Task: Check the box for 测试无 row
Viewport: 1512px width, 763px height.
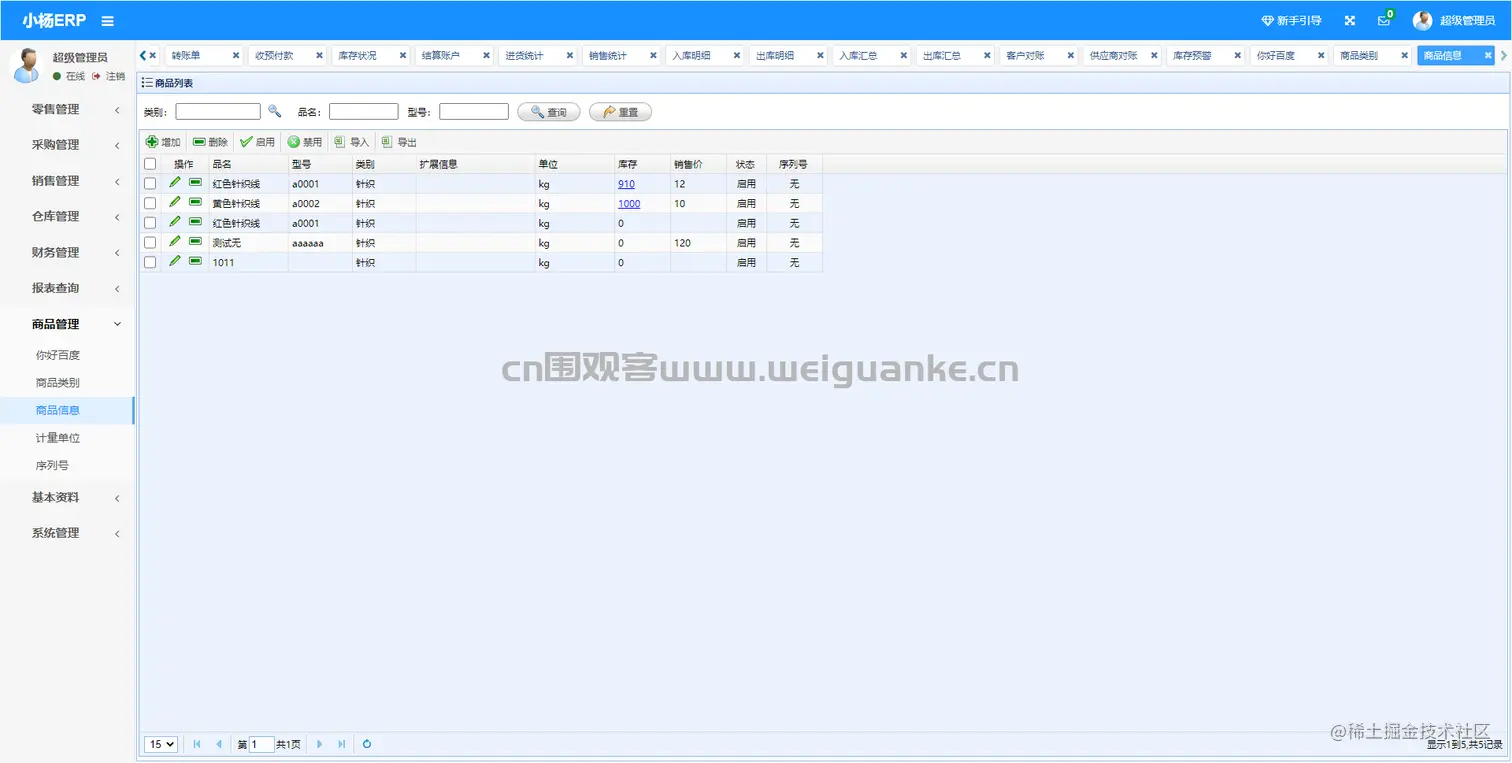Action: pyautogui.click(x=150, y=242)
